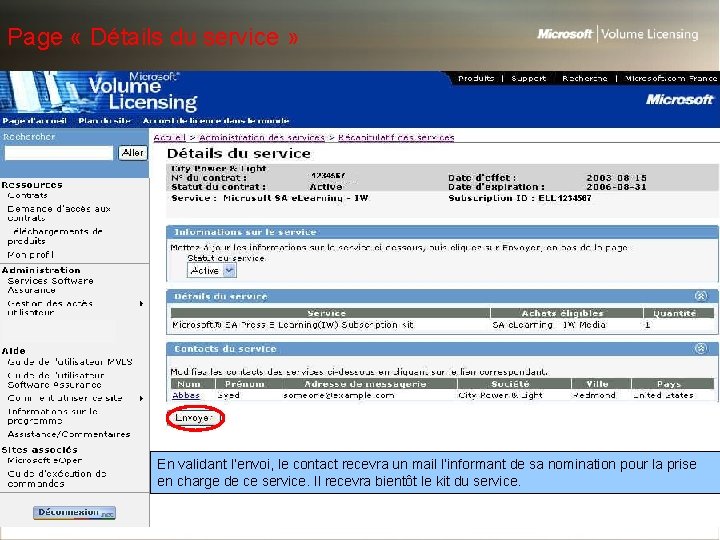Open Guide de l'utilisateur MVLS
Screen dimensions: 720x540
coord(70,362)
